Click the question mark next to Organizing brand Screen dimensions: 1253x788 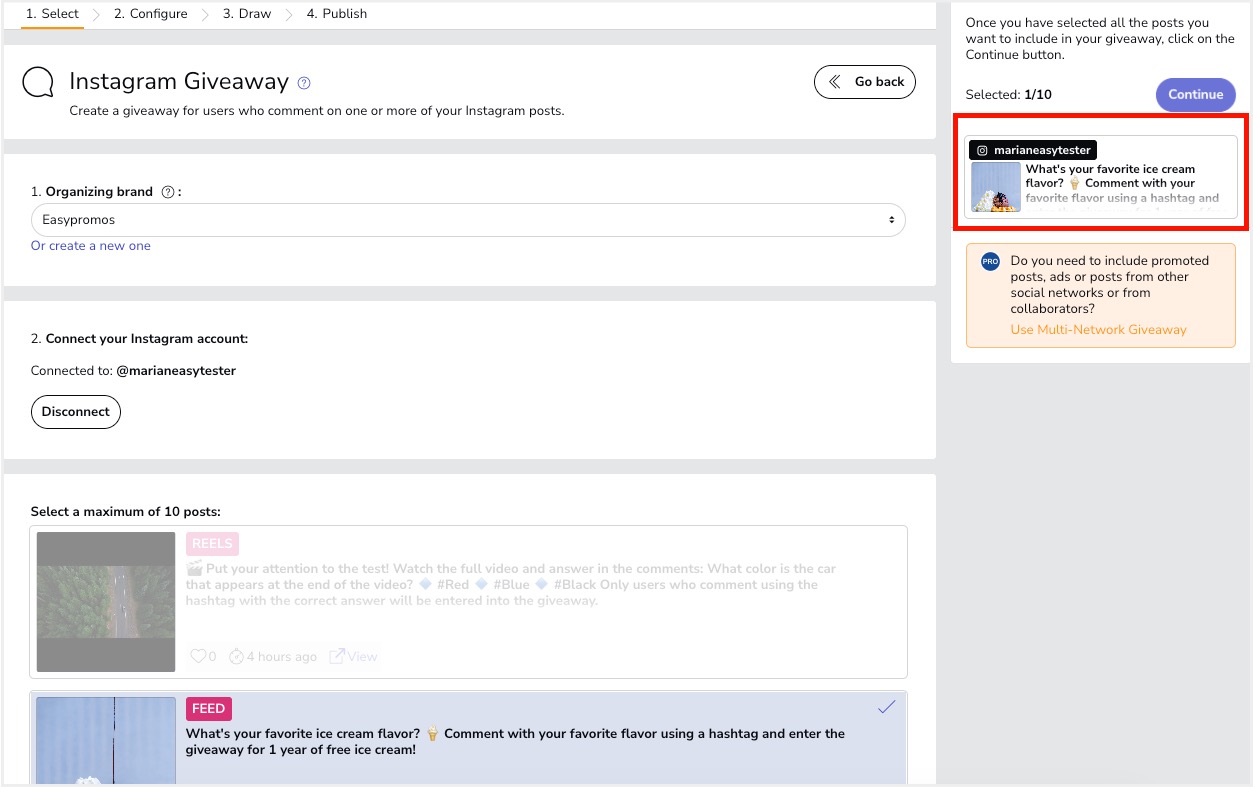pos(168,192)
